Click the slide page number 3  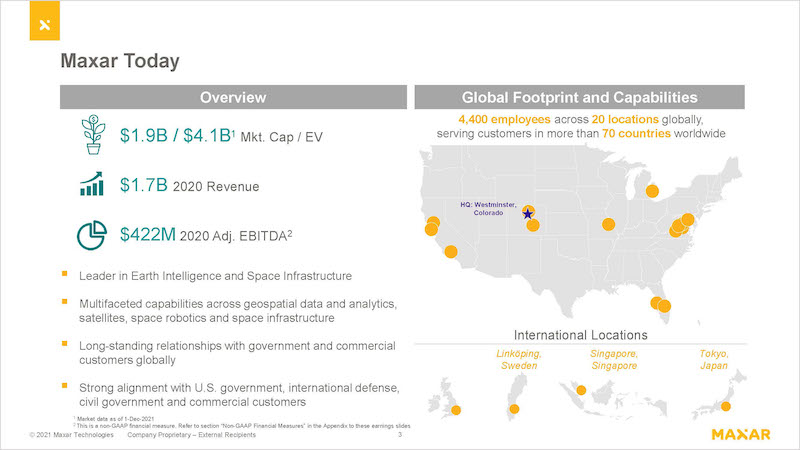[x=400, y=435]
